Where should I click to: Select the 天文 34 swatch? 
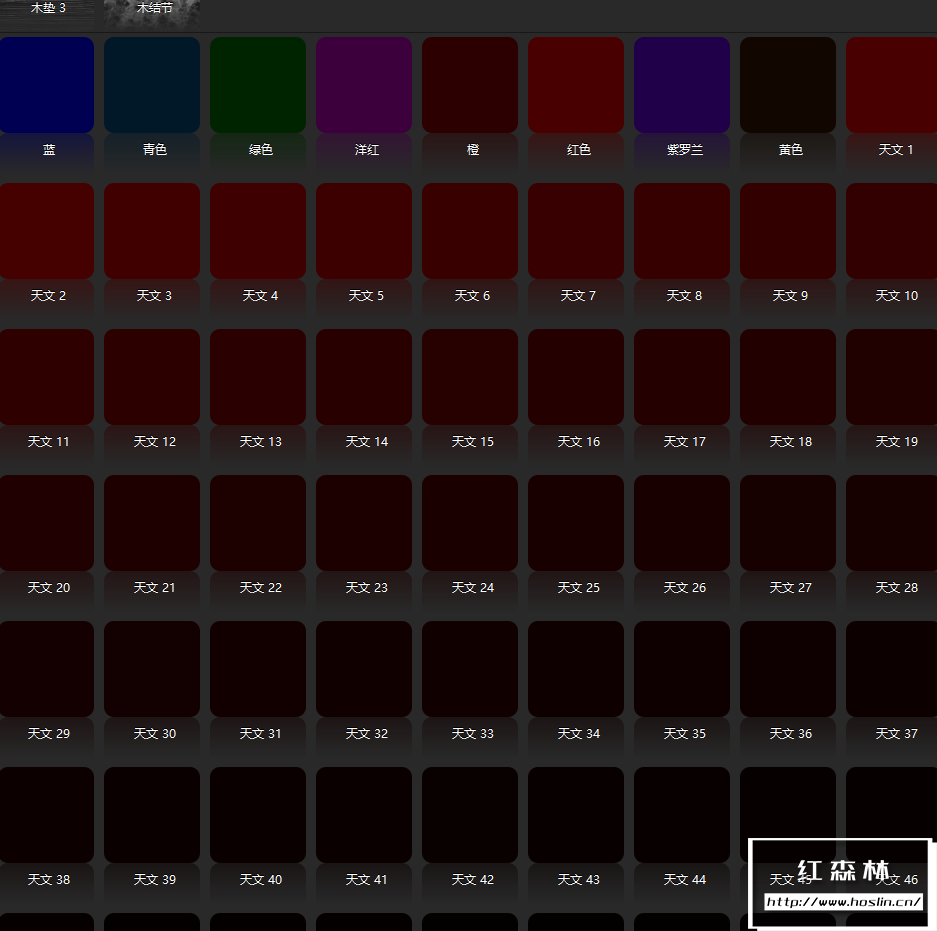pyautogui.click(x=576, y=669)
